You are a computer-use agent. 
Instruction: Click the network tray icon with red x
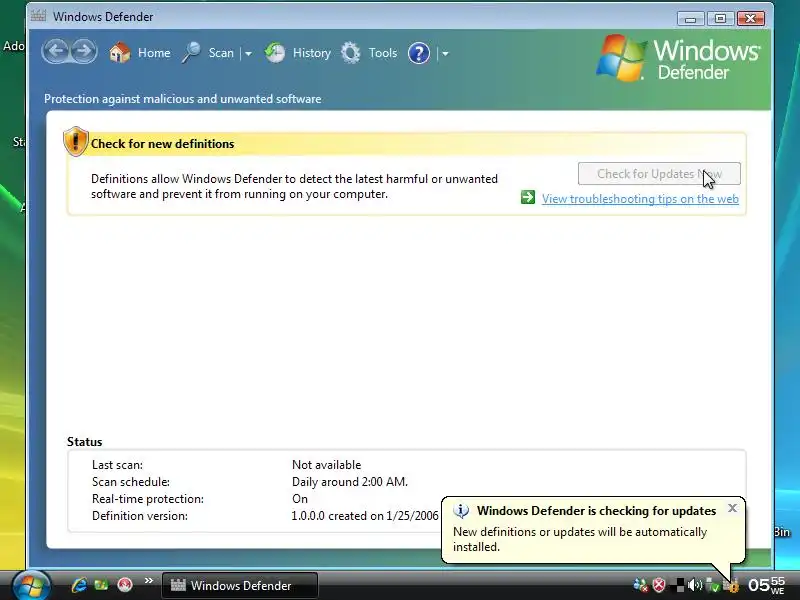coord(640,585)
